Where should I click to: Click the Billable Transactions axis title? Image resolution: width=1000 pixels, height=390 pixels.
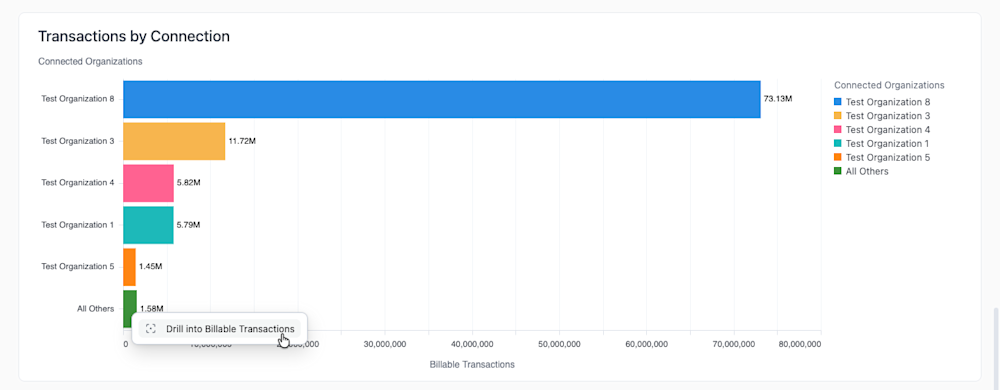pos(472,365)
